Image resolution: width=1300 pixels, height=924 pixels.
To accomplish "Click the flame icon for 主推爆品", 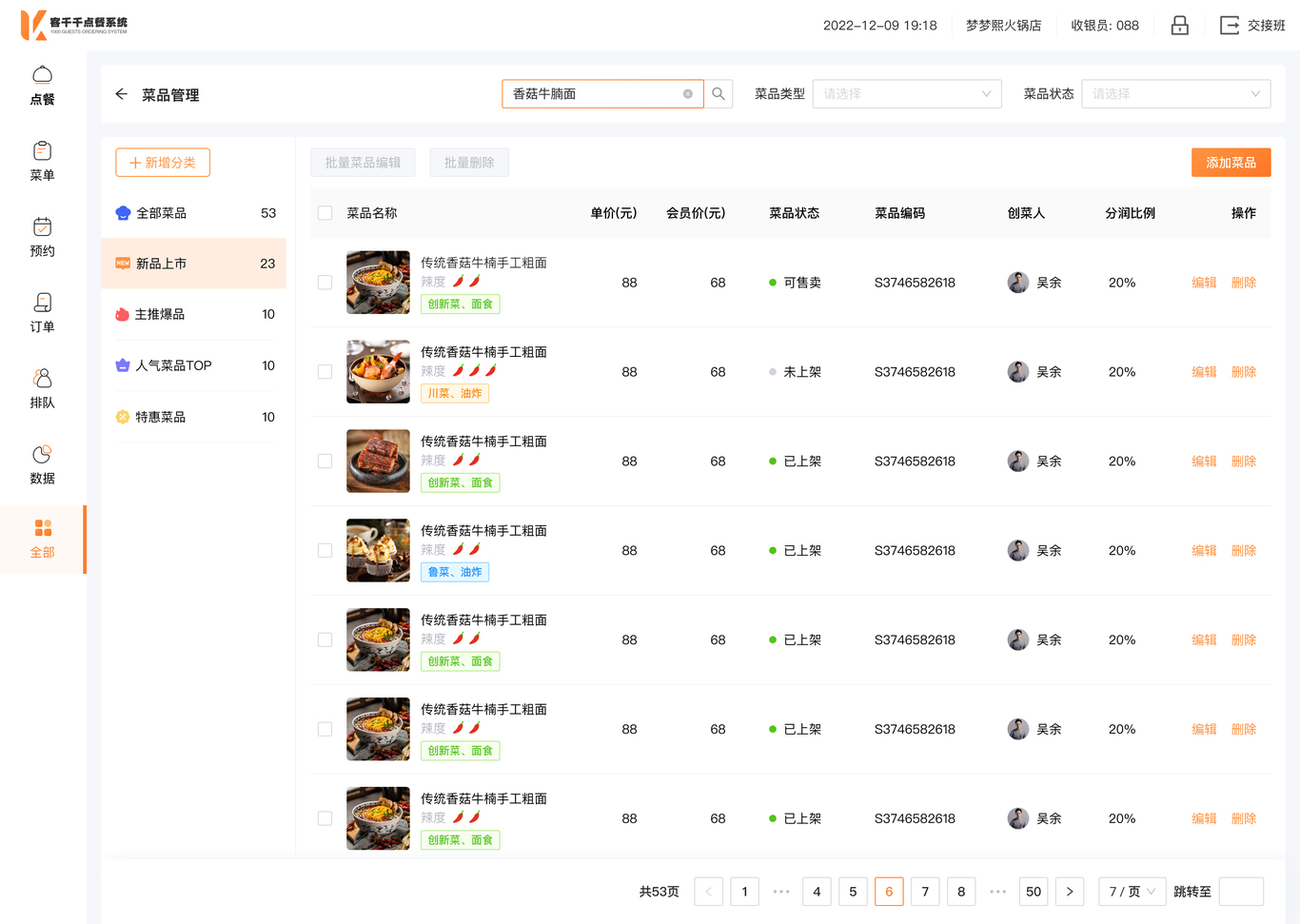I will (122, 314).
